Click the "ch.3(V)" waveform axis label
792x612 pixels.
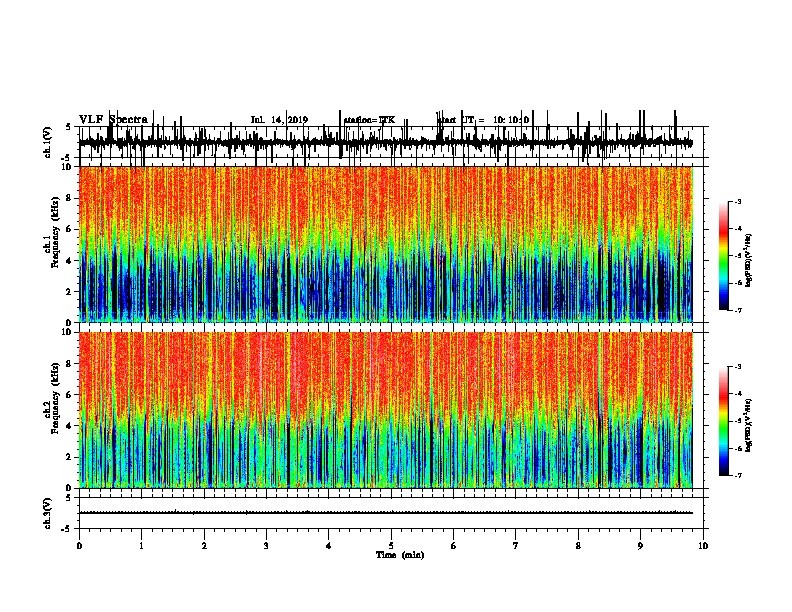coord(47,513)
